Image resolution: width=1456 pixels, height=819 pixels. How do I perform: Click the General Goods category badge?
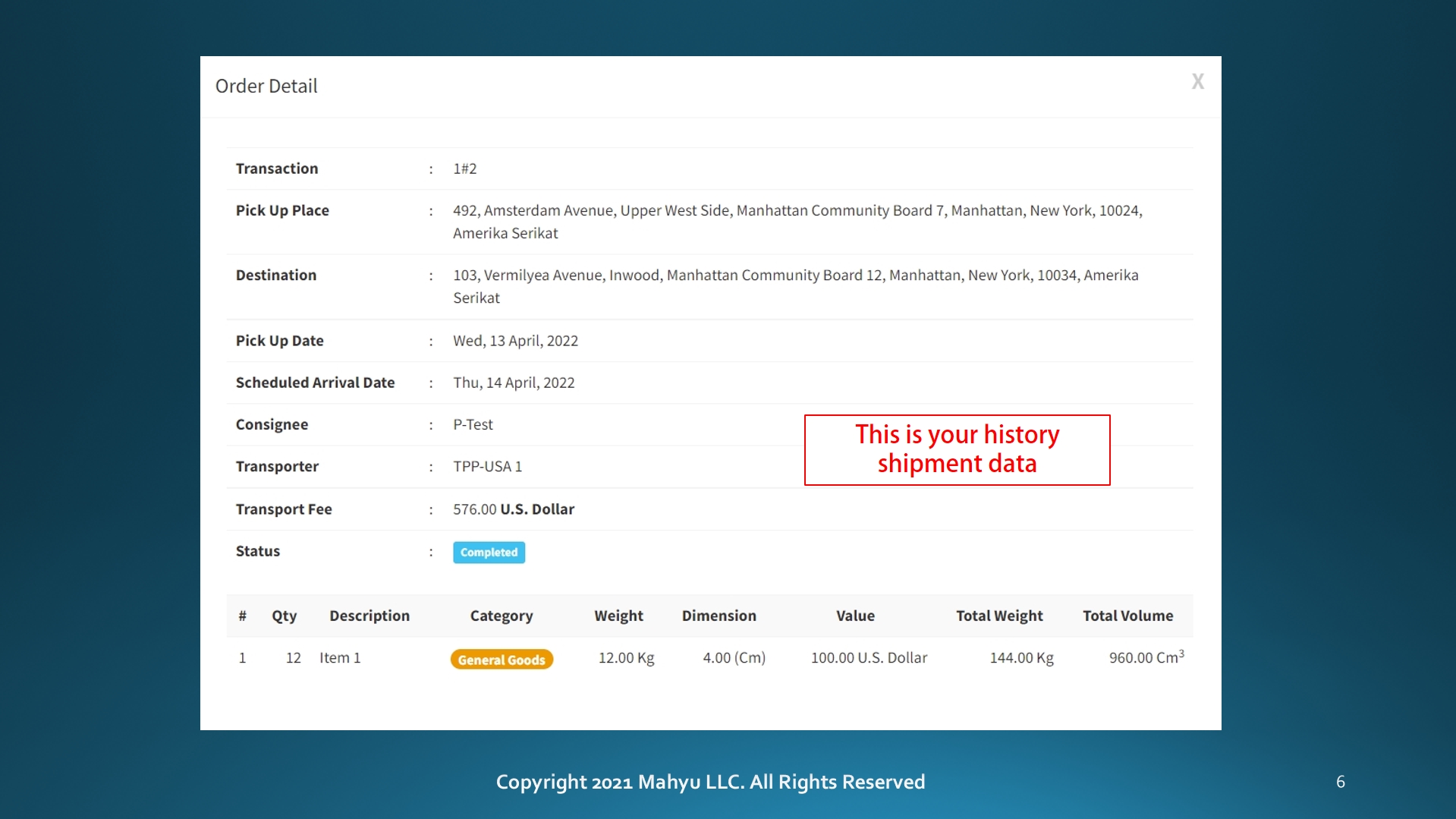(502, 659)
